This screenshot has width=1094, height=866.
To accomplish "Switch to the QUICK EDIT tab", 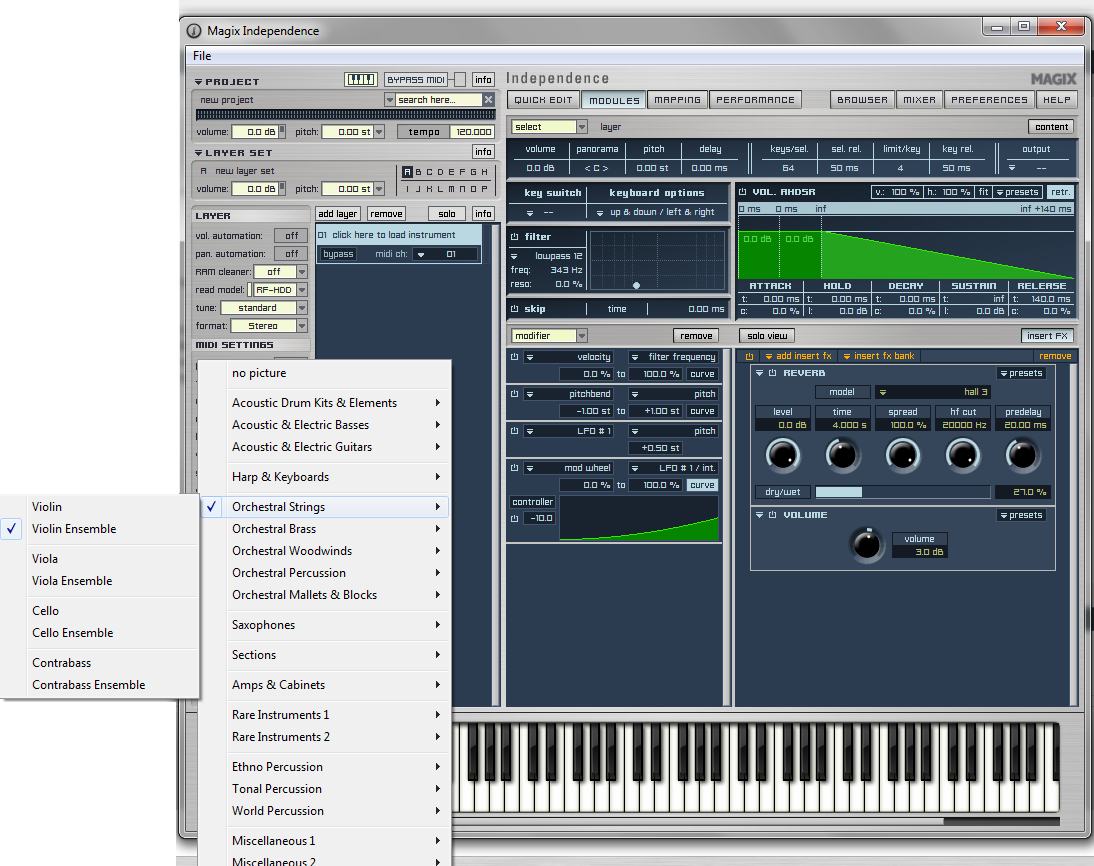I will point(544,100).
